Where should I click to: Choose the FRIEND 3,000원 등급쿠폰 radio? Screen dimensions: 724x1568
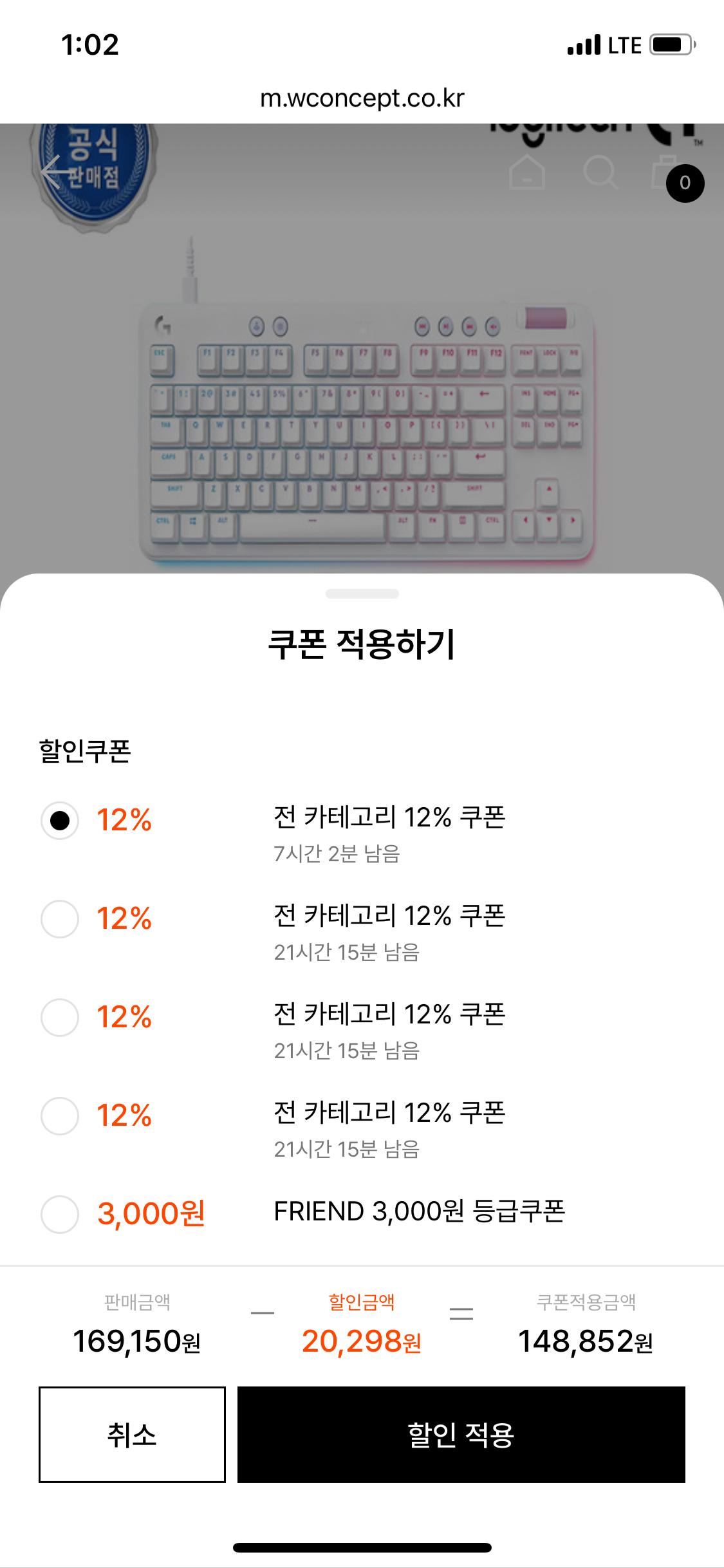[x=60, y=1215]
